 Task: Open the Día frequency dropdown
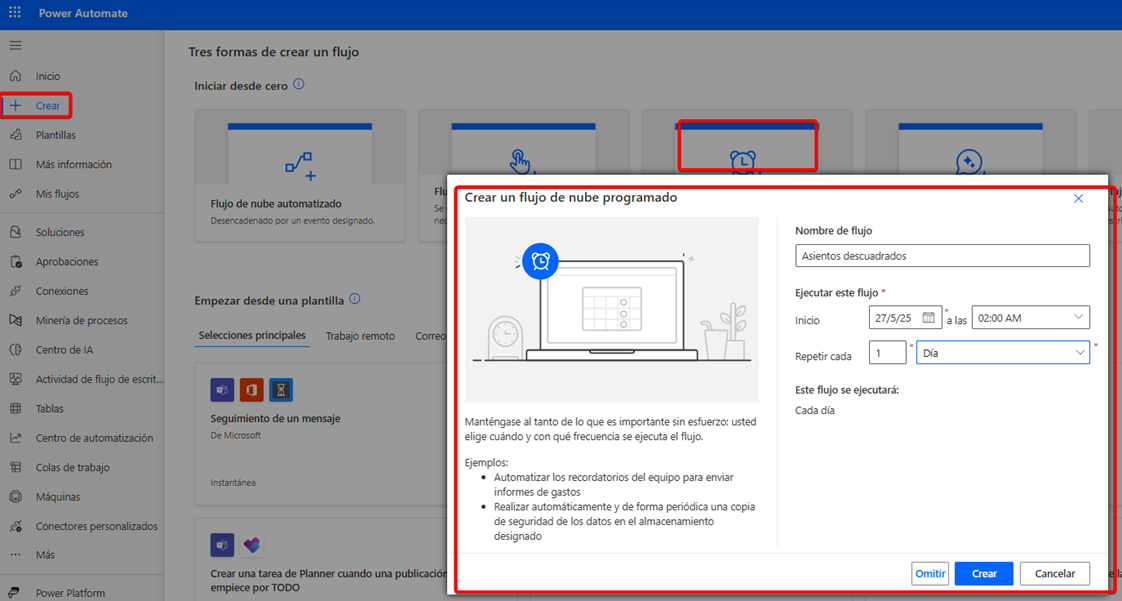click(1003, 353)
